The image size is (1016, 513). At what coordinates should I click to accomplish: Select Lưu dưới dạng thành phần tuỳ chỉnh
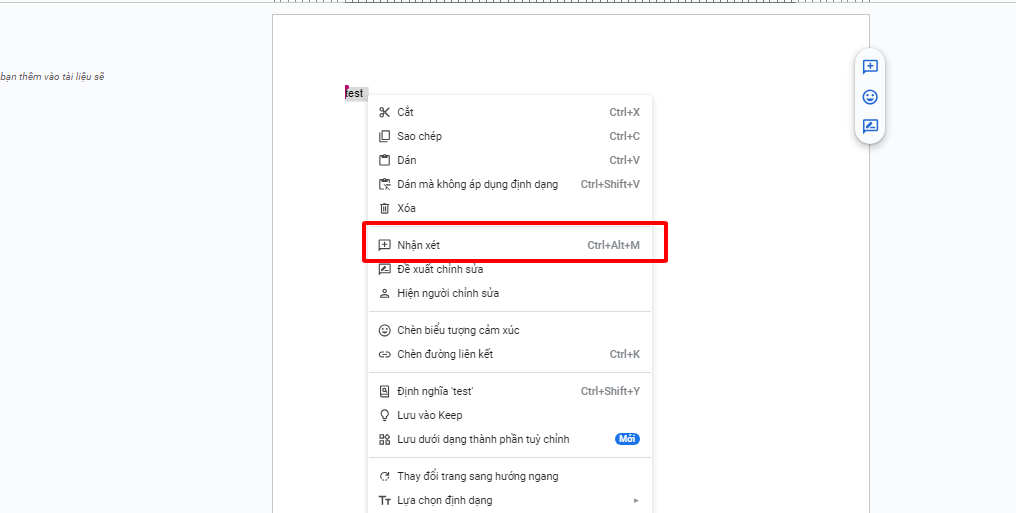(x=482, y=439)
